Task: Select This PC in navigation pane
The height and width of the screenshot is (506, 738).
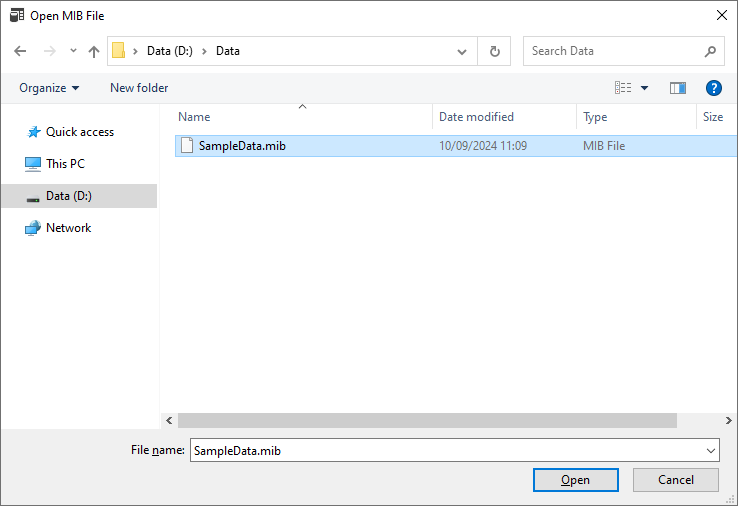Action: (65, 164)
